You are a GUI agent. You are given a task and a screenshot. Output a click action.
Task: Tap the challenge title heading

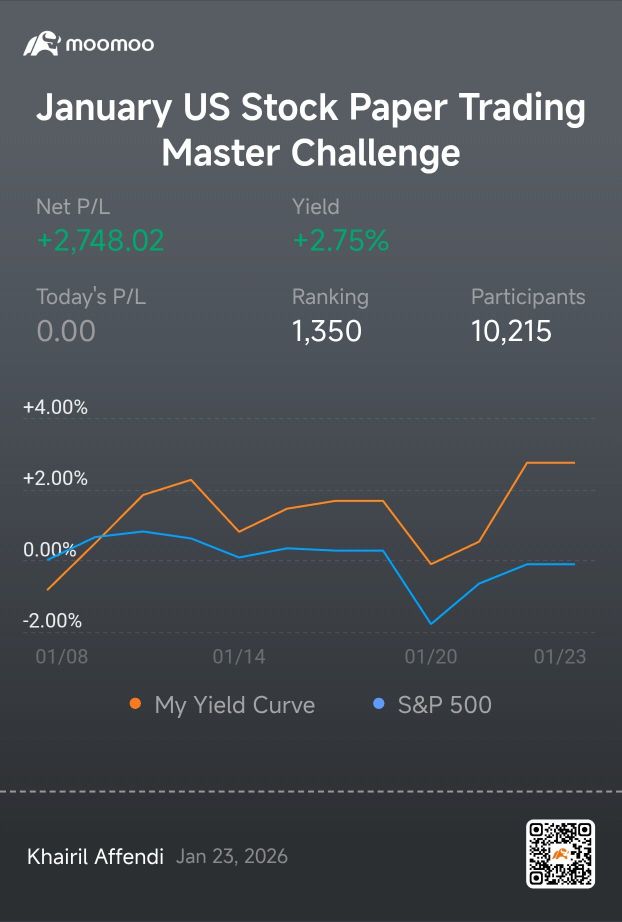[x=311, y=130]
